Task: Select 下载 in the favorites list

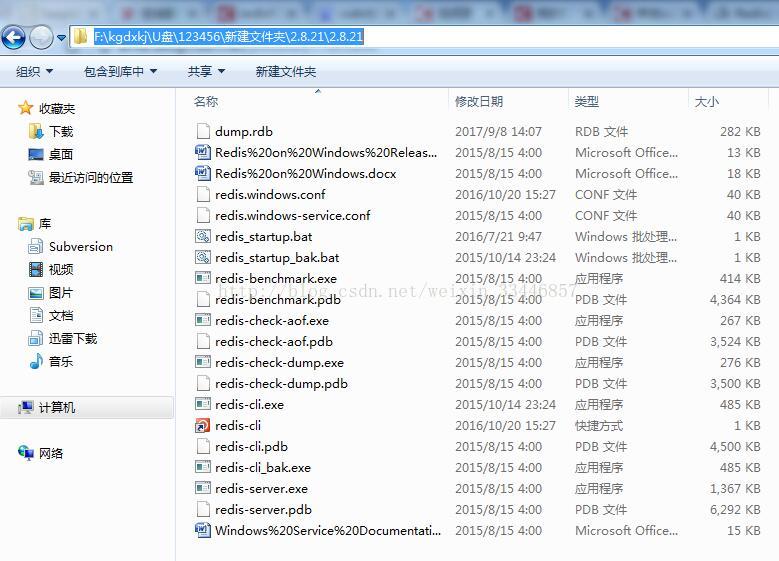Action: pos(60,132)
